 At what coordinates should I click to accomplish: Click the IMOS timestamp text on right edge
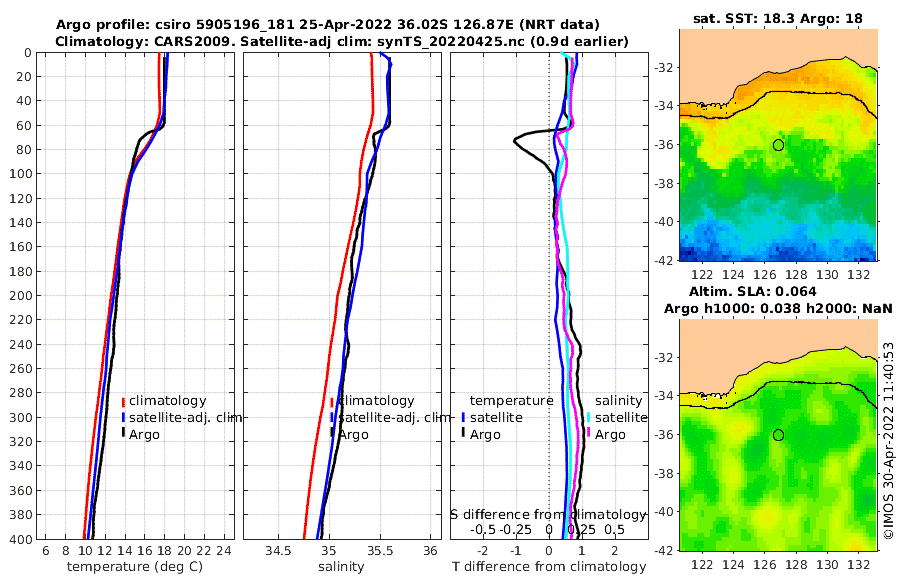(x=889, y=440)
